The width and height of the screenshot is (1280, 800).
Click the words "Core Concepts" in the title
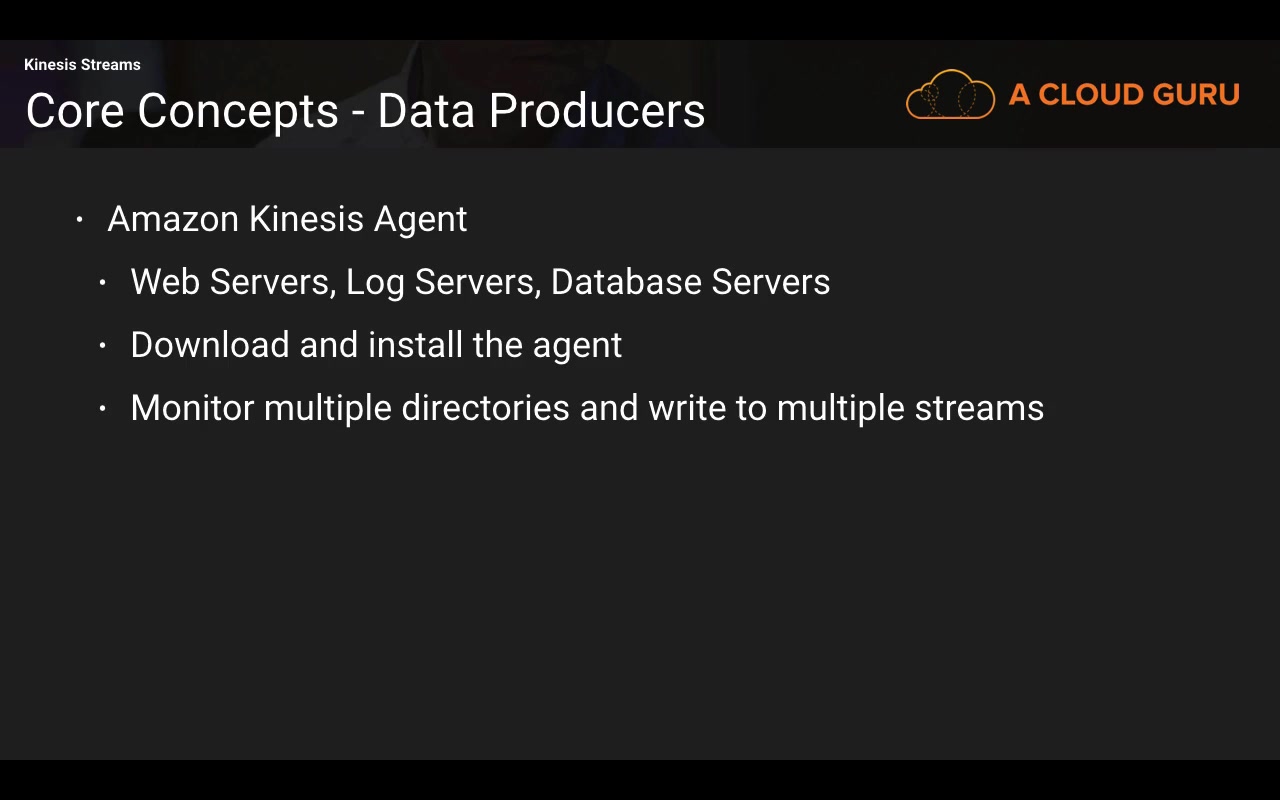click(x=182, y=111)
